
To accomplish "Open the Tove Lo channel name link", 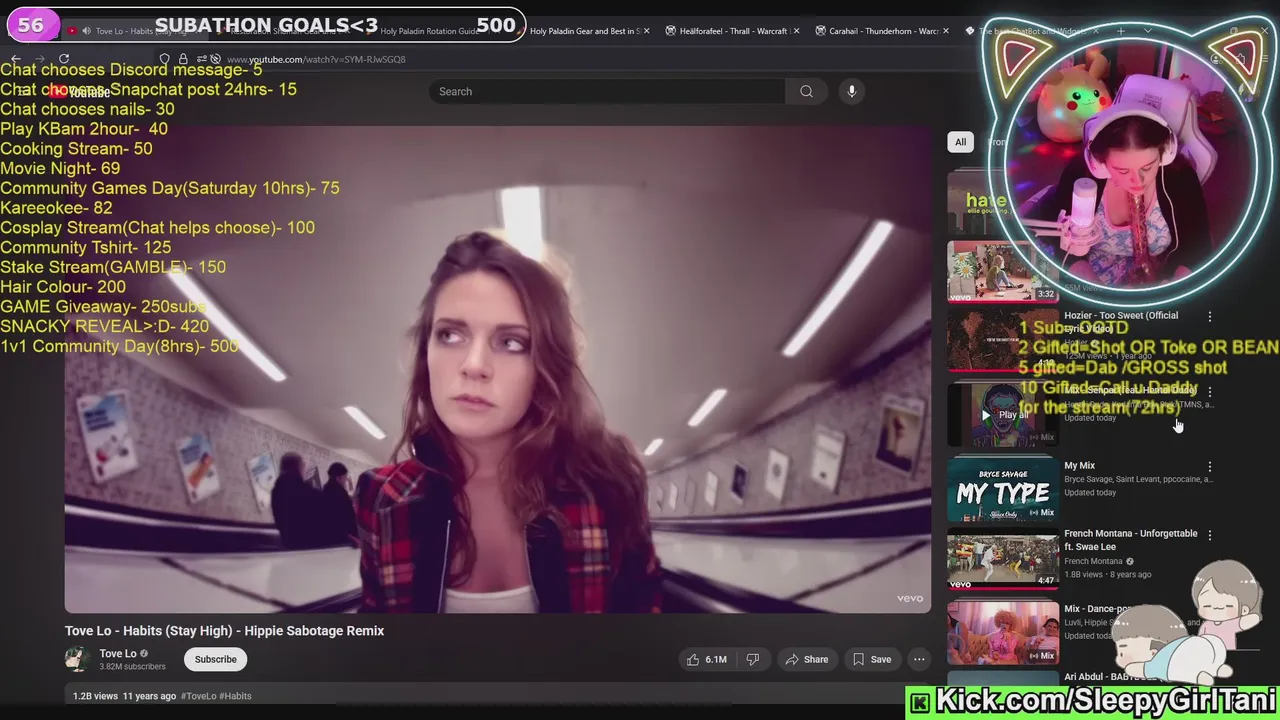I will 118,653.
